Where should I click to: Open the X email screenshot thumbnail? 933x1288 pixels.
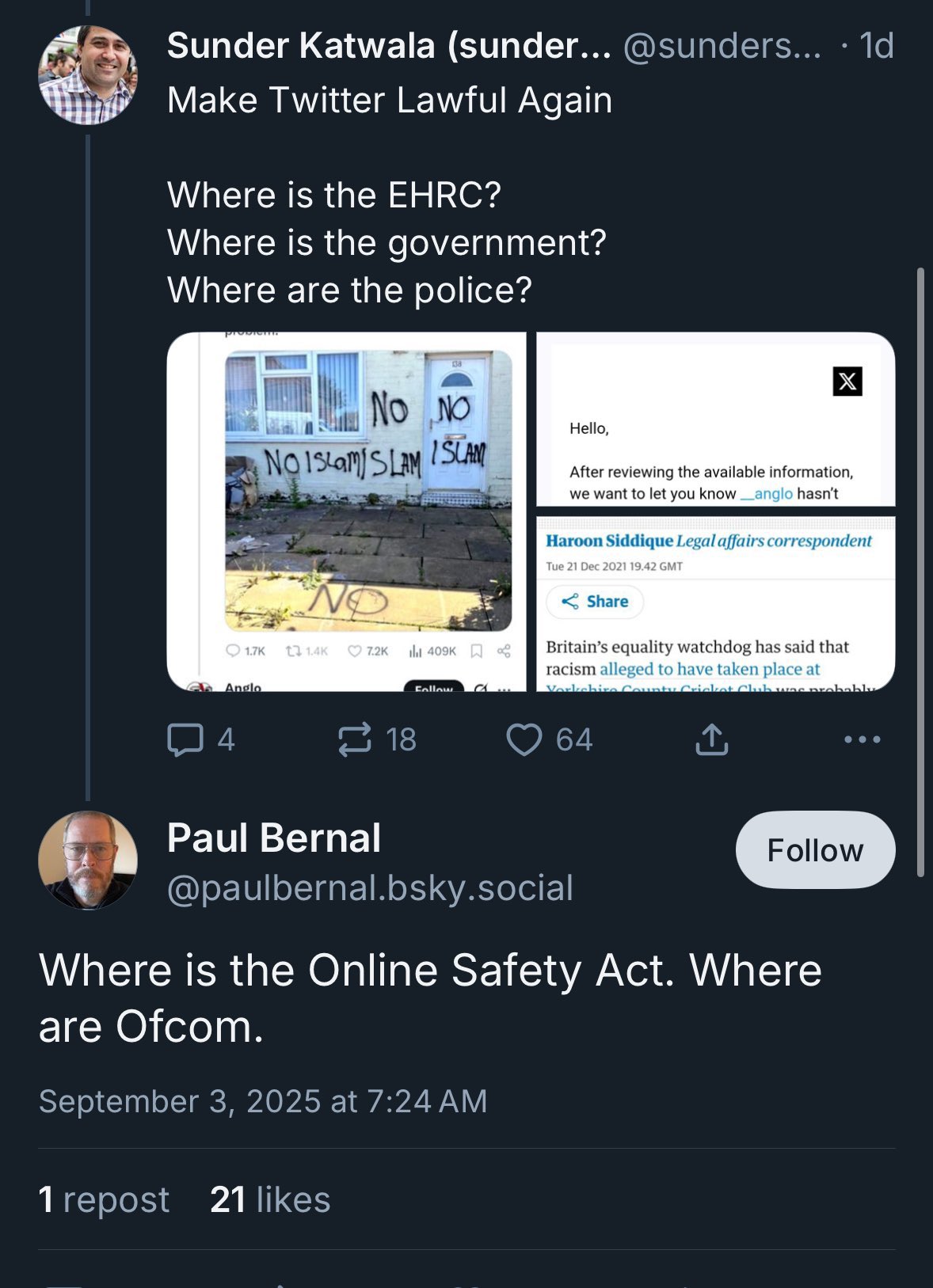pyautogui.click(x=715, y=420)
